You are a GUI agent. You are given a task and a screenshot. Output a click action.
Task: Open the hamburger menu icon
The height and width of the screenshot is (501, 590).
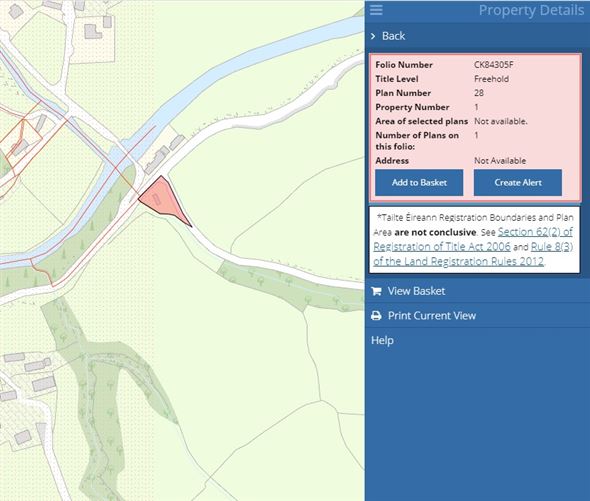[376, 10]
